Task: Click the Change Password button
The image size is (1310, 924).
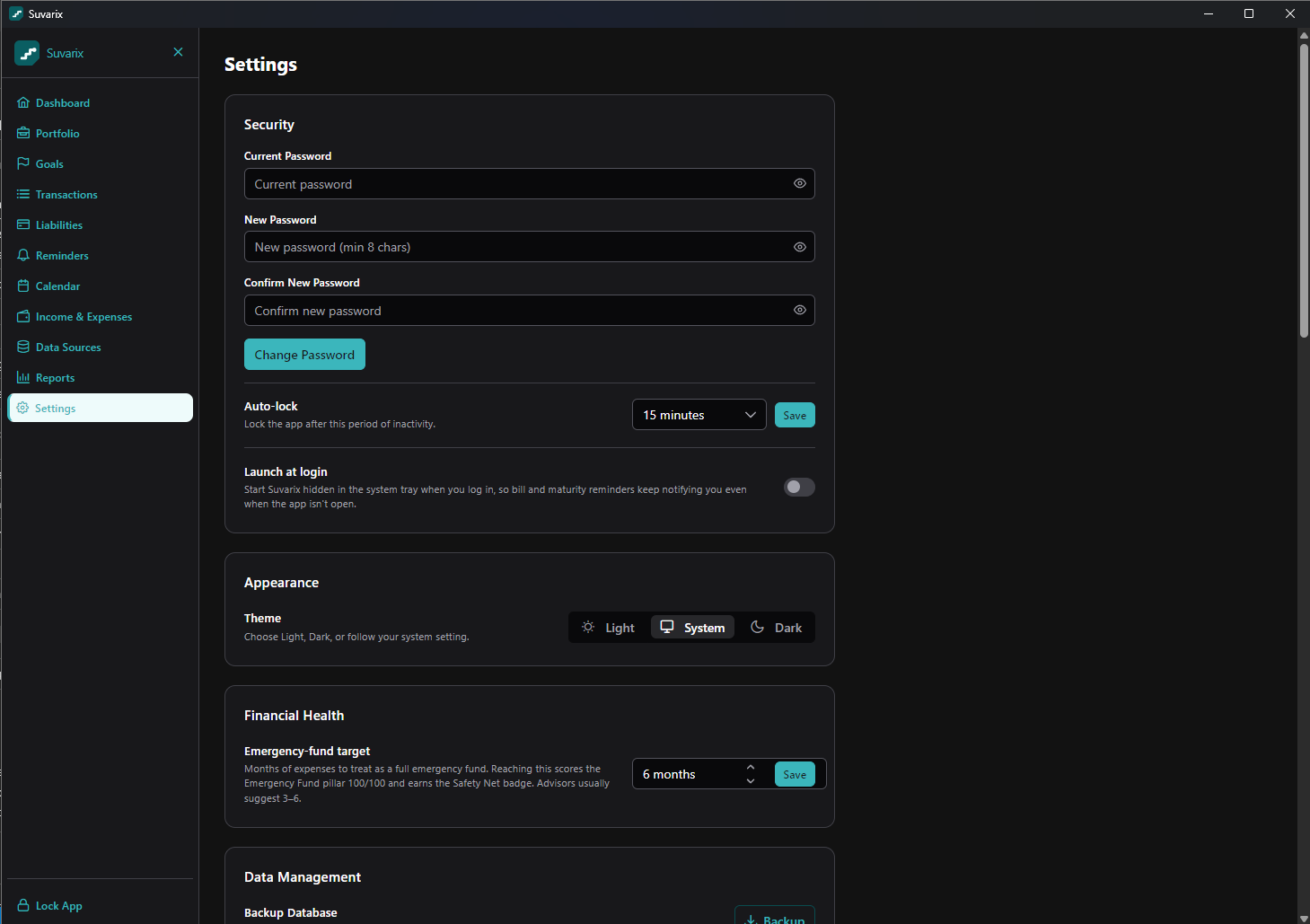Action: 304,354
